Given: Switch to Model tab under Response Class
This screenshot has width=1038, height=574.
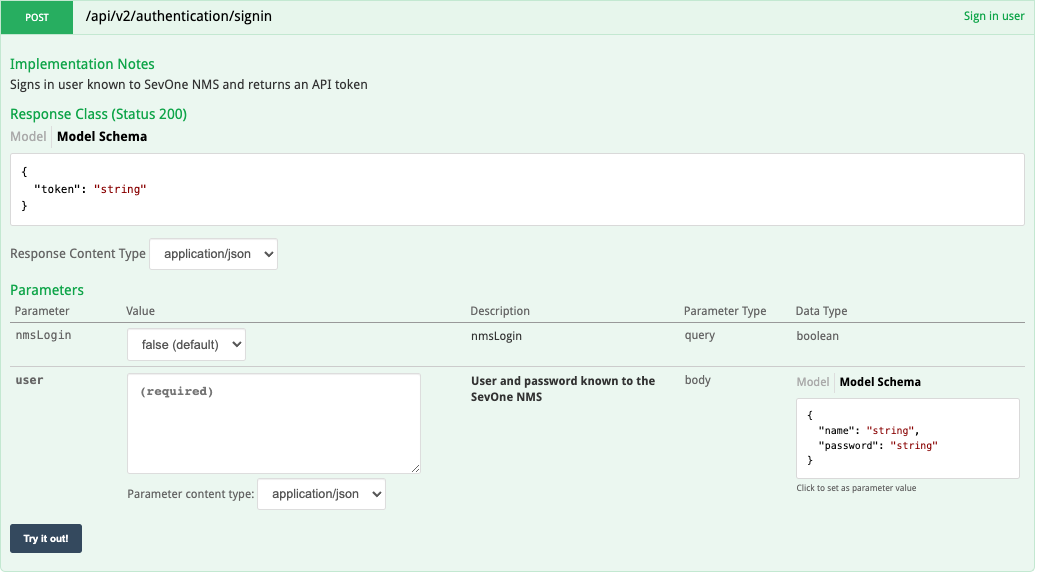Looking at the screenshot, I should coord(28,136).
